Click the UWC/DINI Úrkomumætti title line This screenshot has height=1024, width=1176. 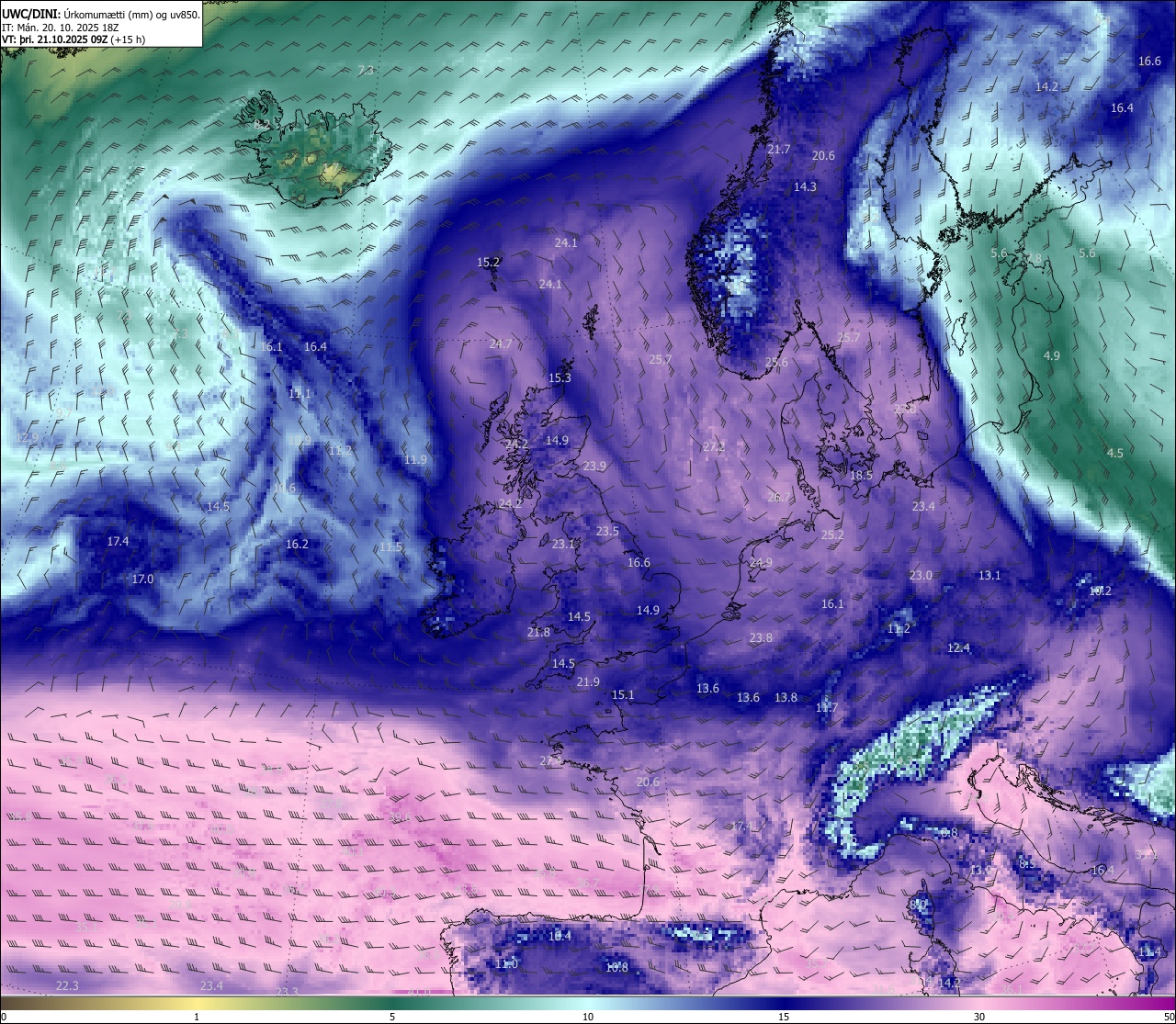[101, 14]
